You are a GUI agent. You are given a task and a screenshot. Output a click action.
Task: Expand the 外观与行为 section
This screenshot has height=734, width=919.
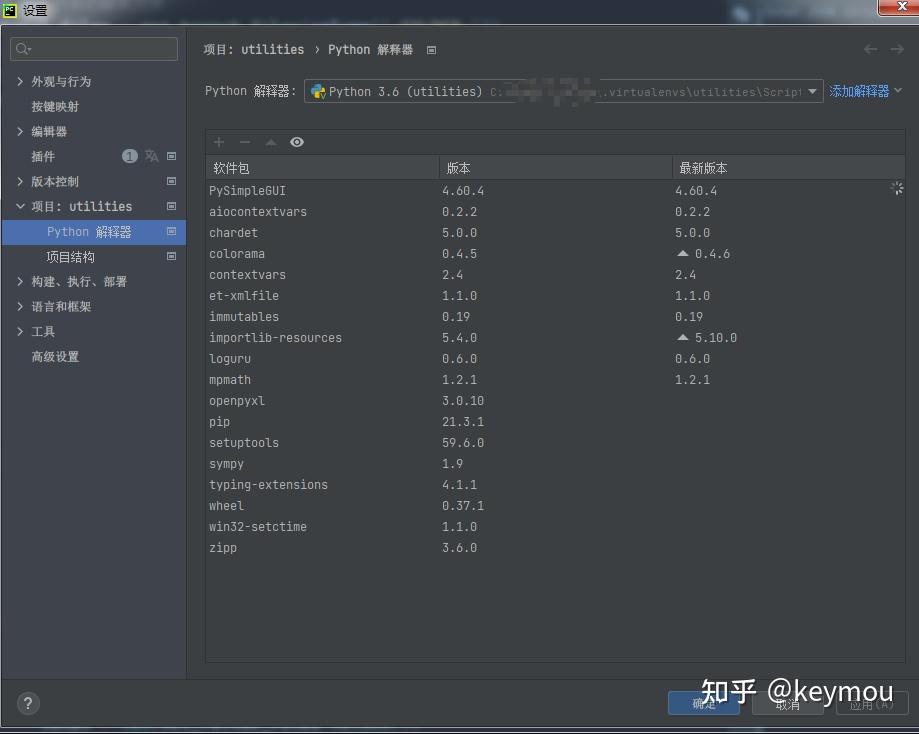18,81
